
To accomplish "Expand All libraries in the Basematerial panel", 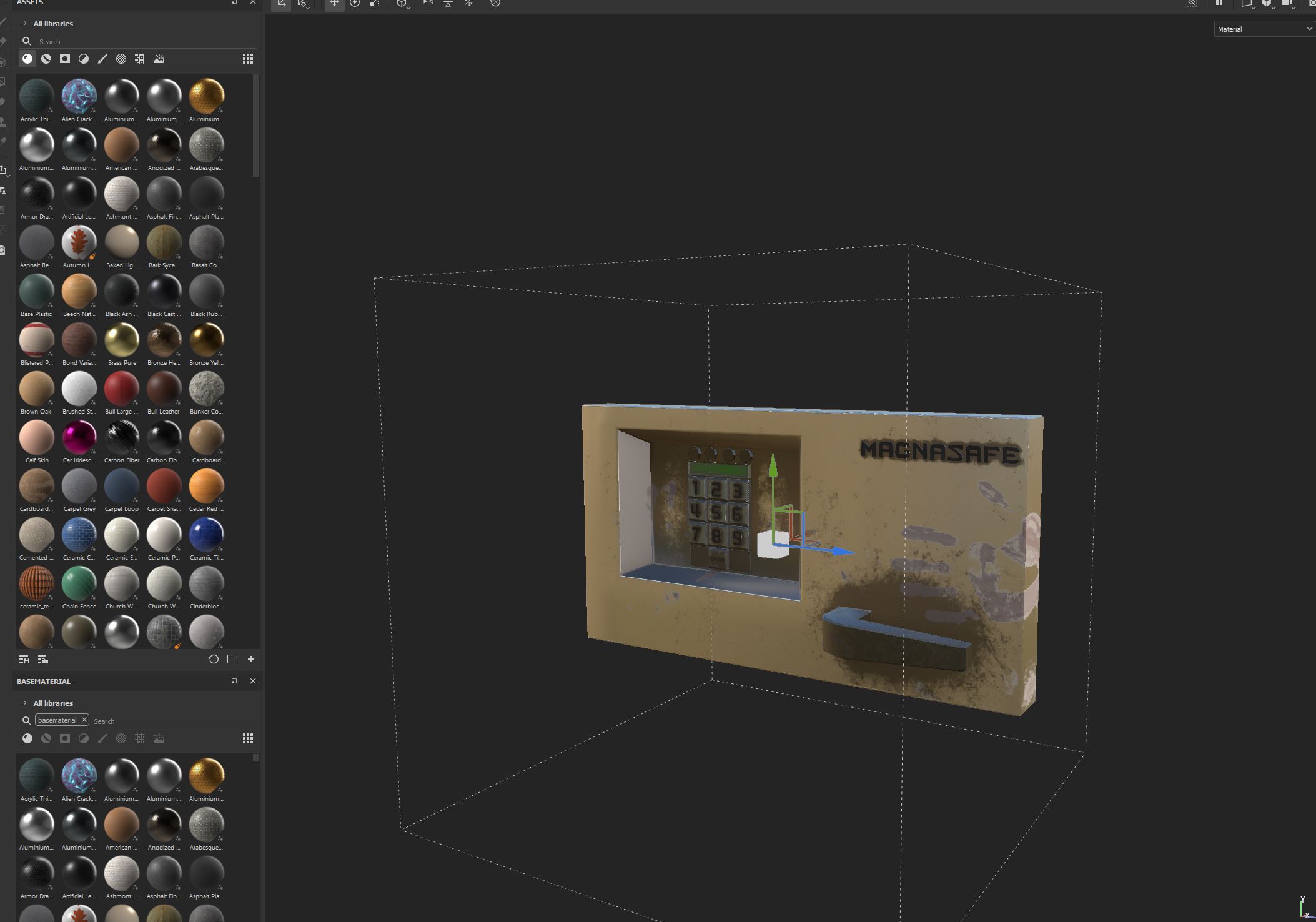I will point(25,703).
